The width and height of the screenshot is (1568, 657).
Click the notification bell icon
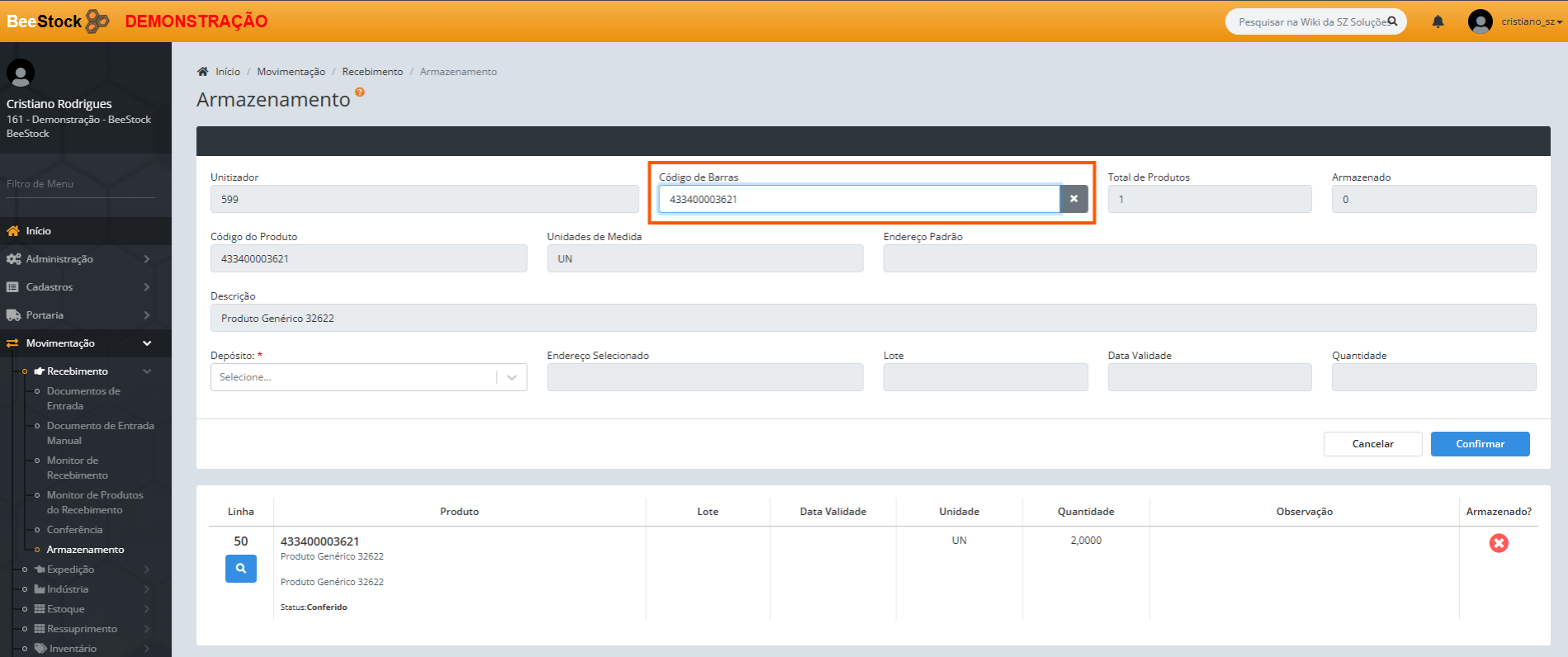pyautogui.click(x=1438, y=21)
